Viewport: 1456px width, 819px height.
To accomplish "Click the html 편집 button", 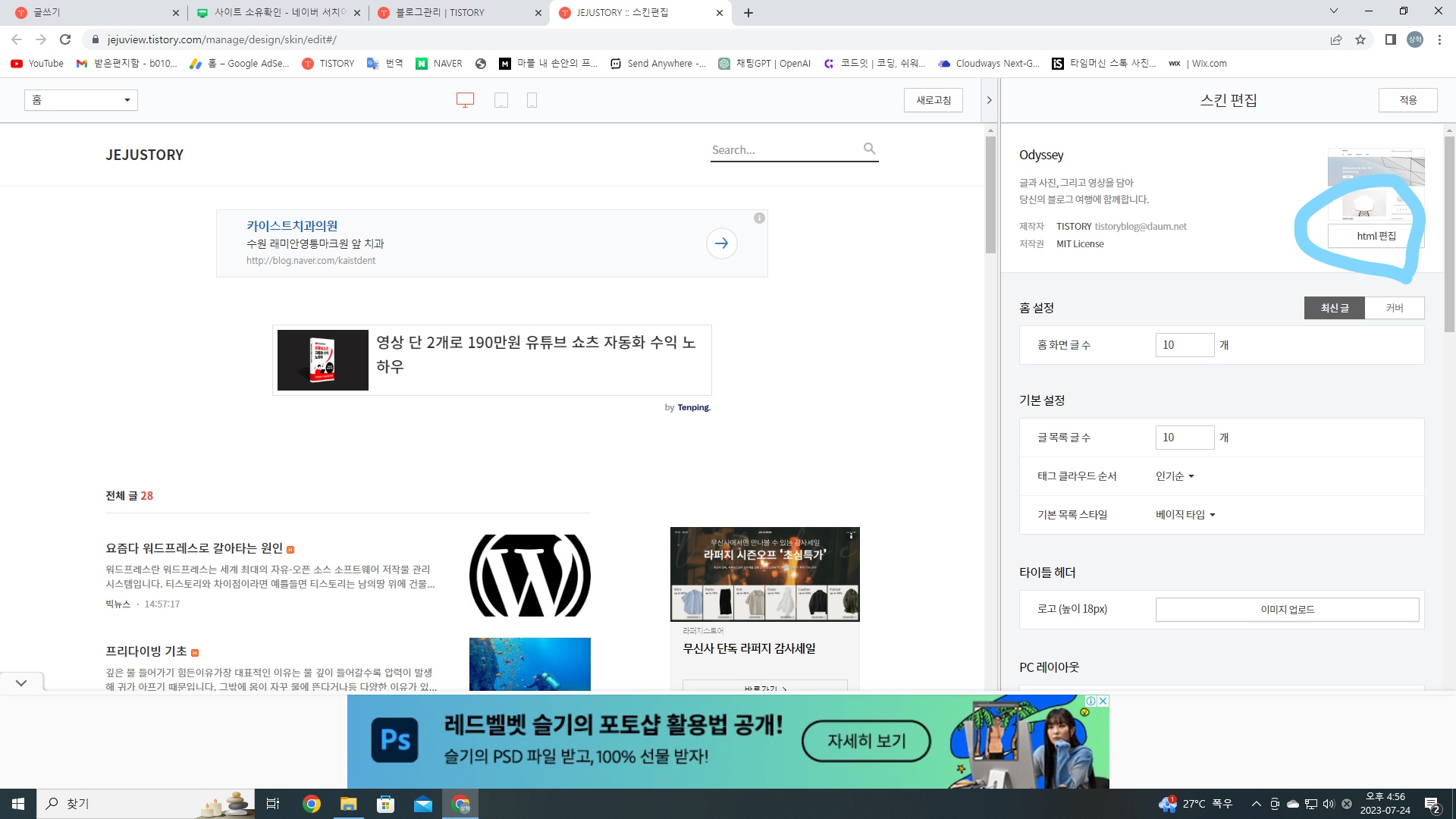I will (1376, 236).
